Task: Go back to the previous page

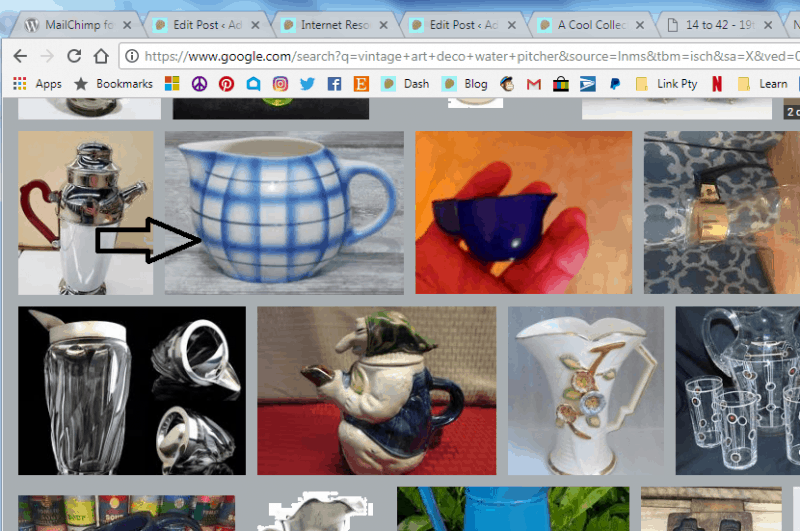Action: coord(20,56)
